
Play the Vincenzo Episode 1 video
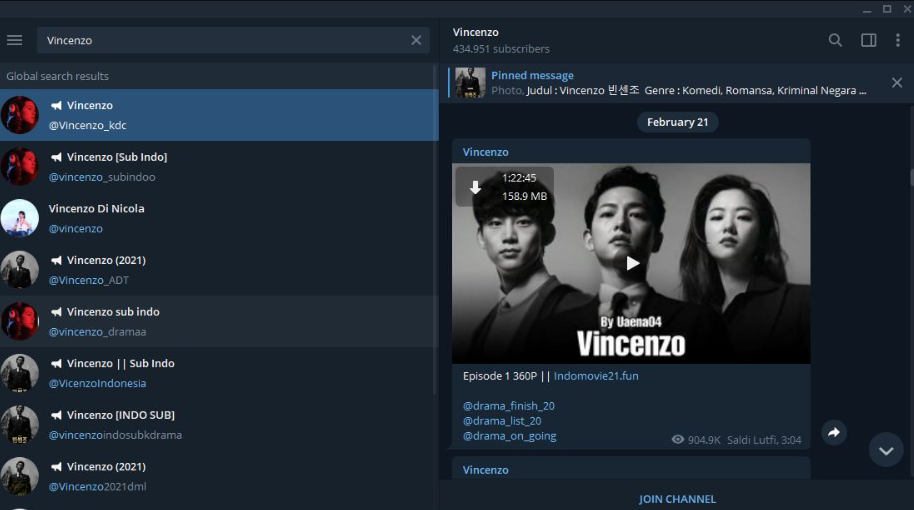[632, 263]
